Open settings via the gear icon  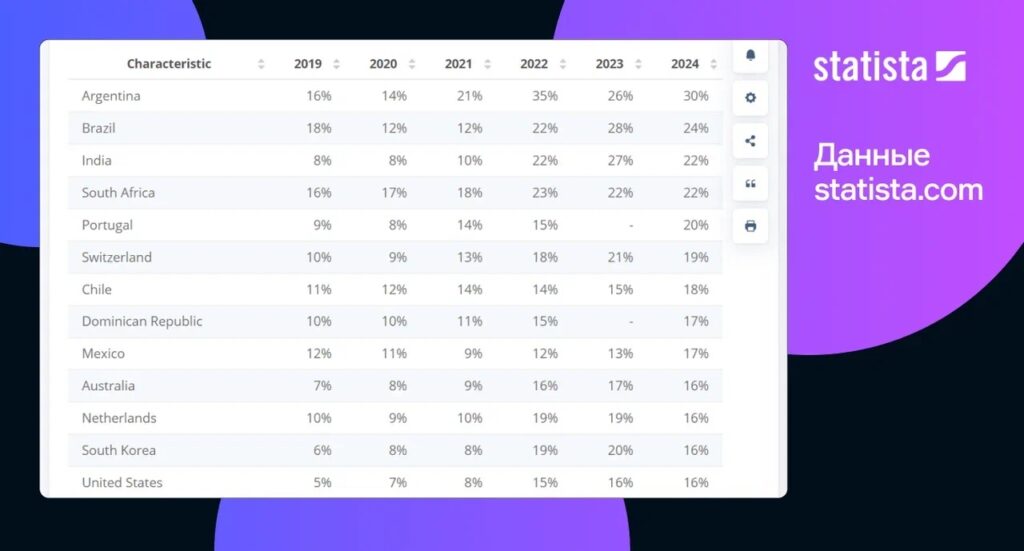[750, 98]
